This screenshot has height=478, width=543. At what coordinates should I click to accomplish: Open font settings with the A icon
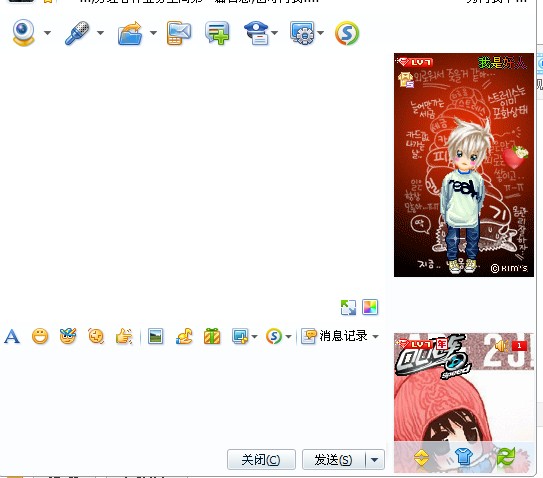[12, 337]
